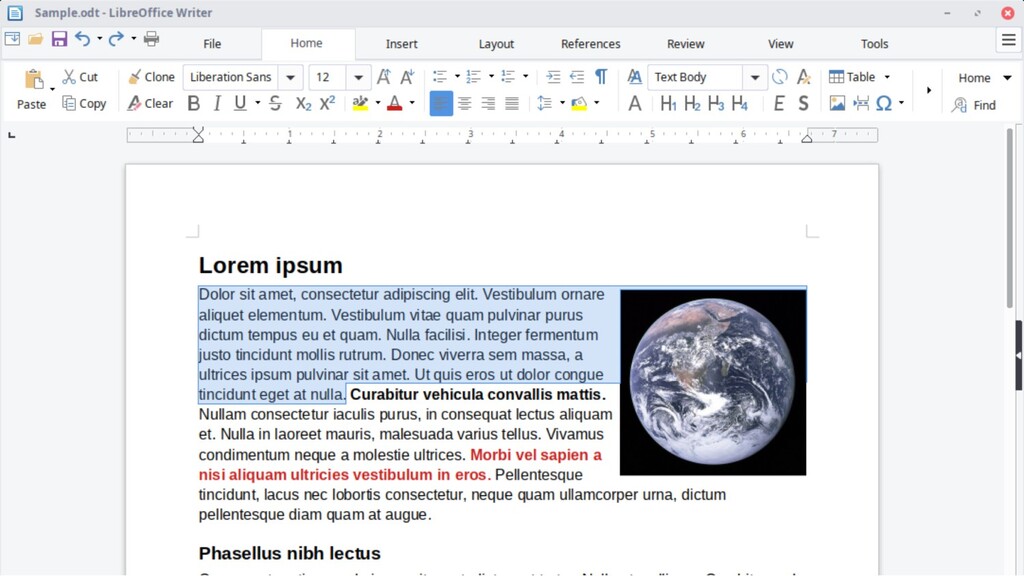Clear direct formatting
The width and height of the screenshot is (1024, 576).
coord(150,103)
